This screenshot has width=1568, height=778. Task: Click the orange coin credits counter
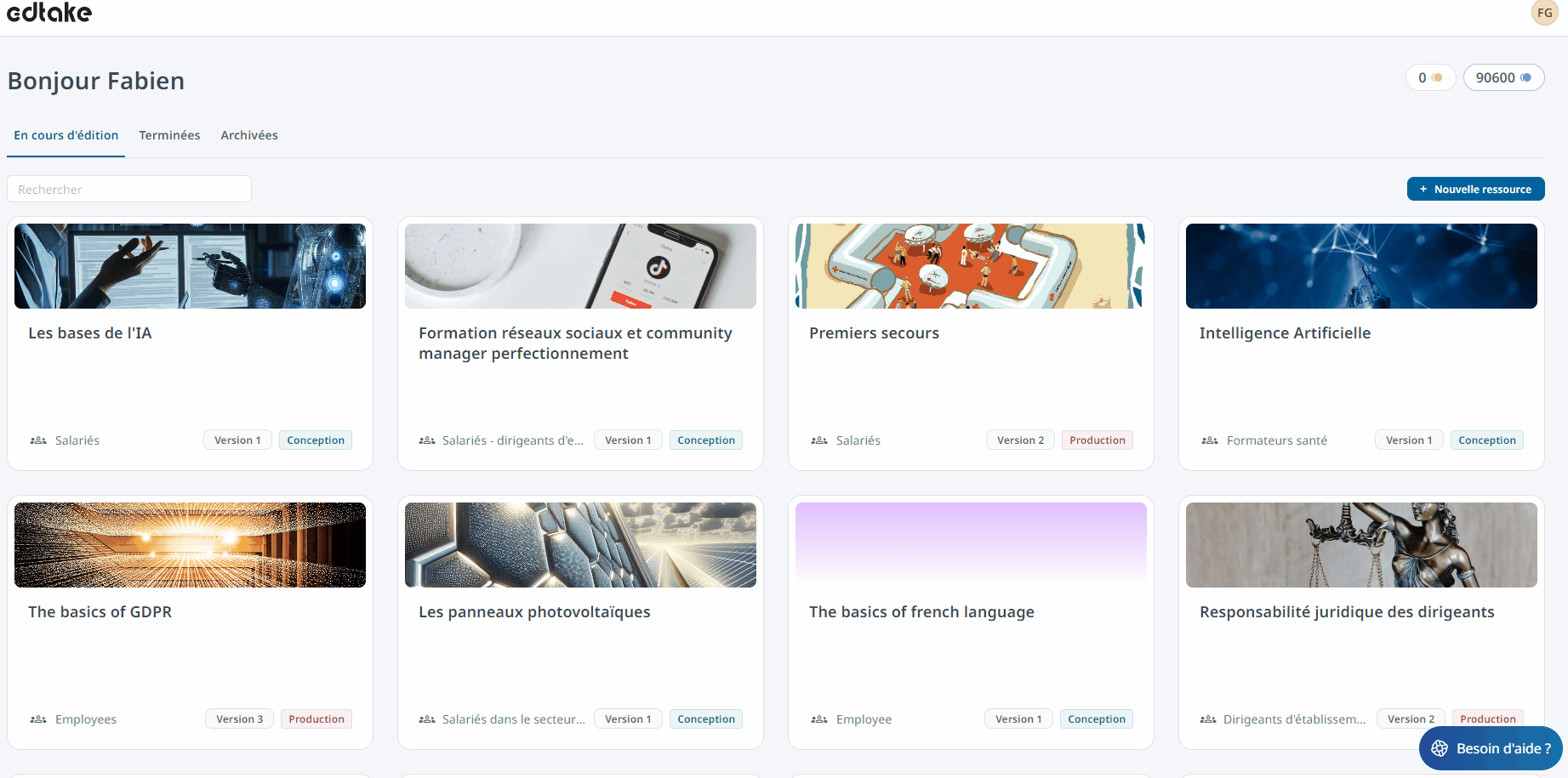coord(1430,77)
